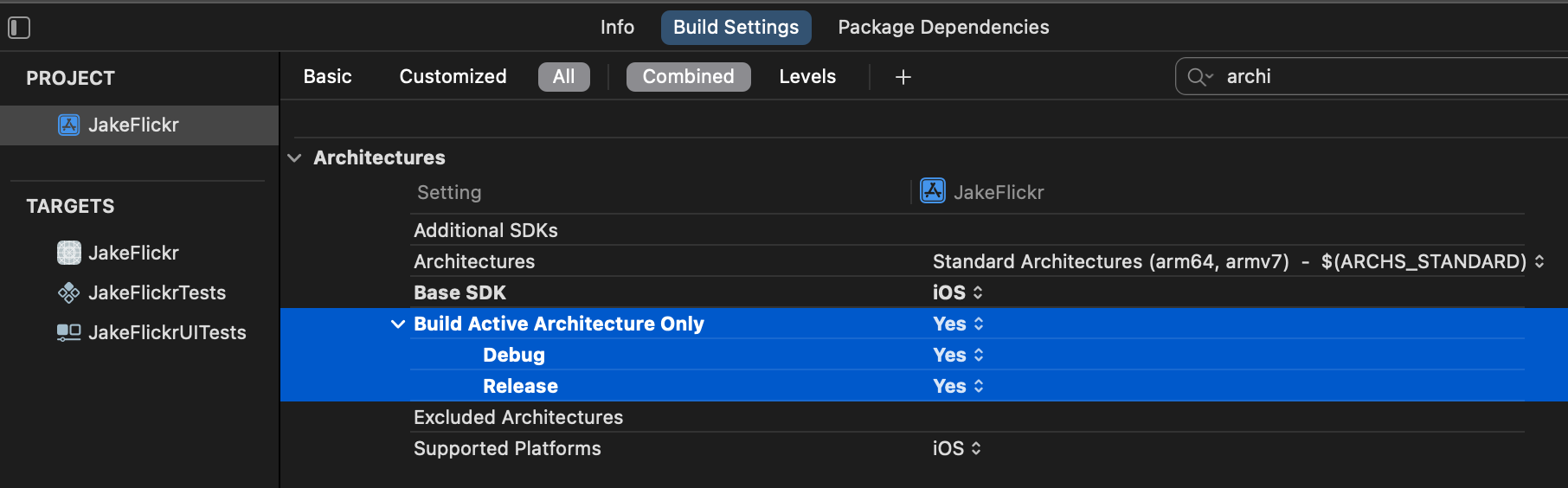Viewport: 1568px width, 488px height.
Task: Toggle the navigator sidebar icon
Action: (19, 28)
